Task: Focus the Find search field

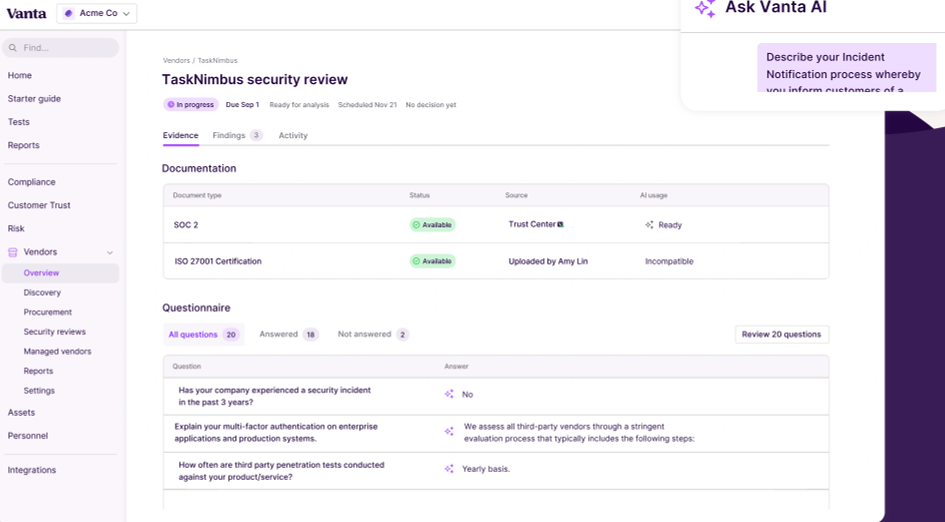Action: tap(65, 48)
